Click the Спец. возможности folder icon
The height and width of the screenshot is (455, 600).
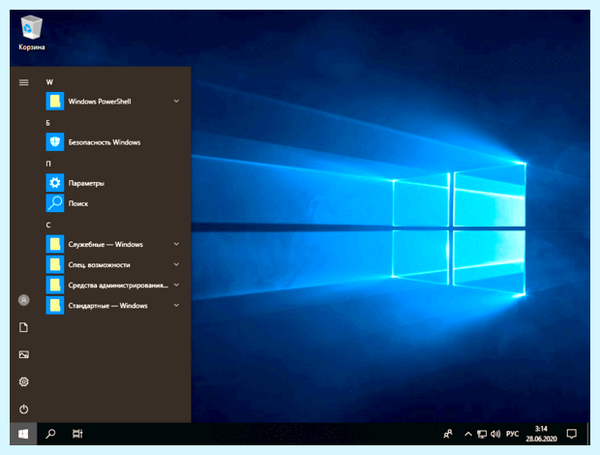point(55,264)
